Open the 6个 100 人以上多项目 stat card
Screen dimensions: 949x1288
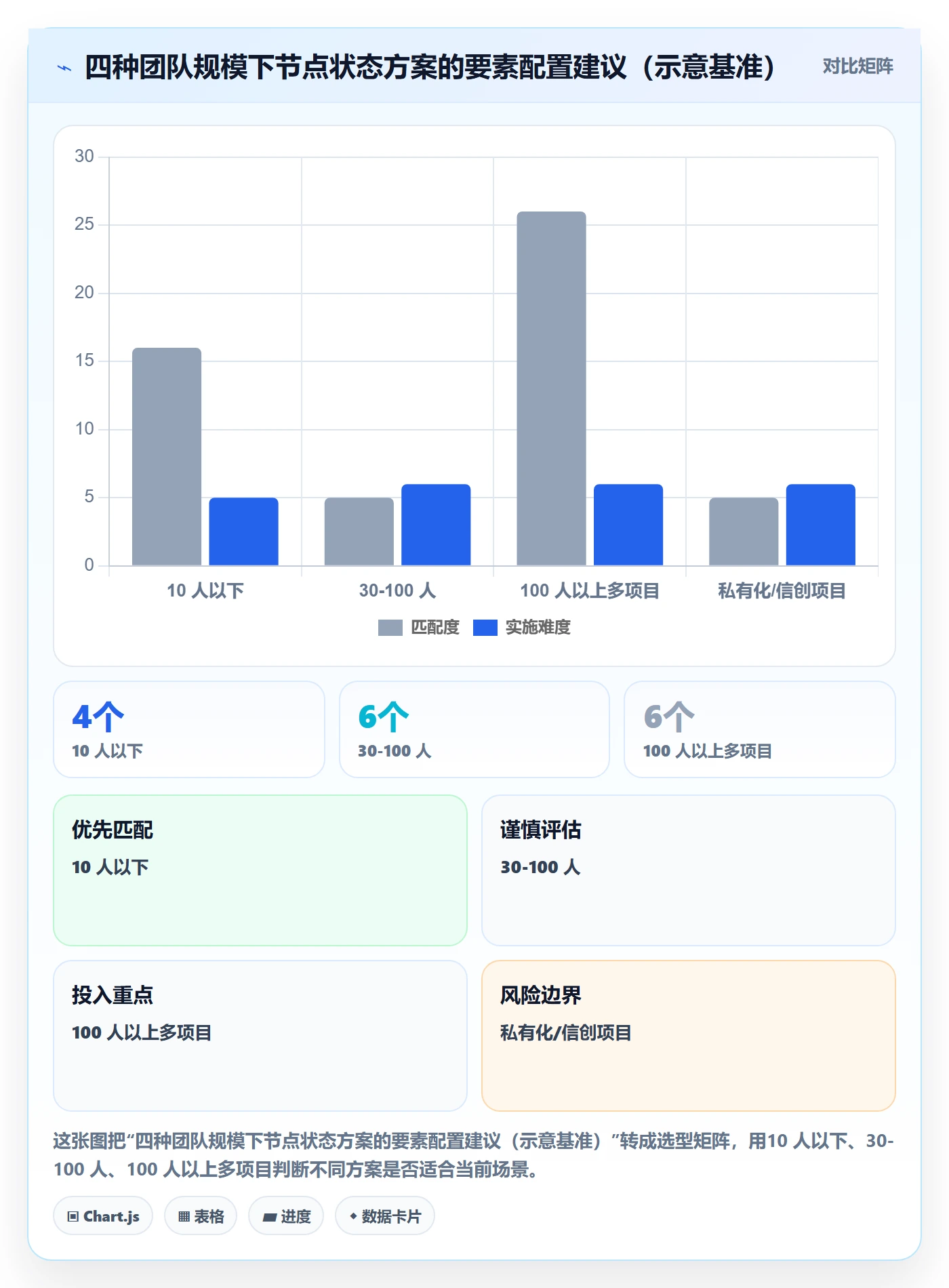pyautogui.click(x=760, y=729)
